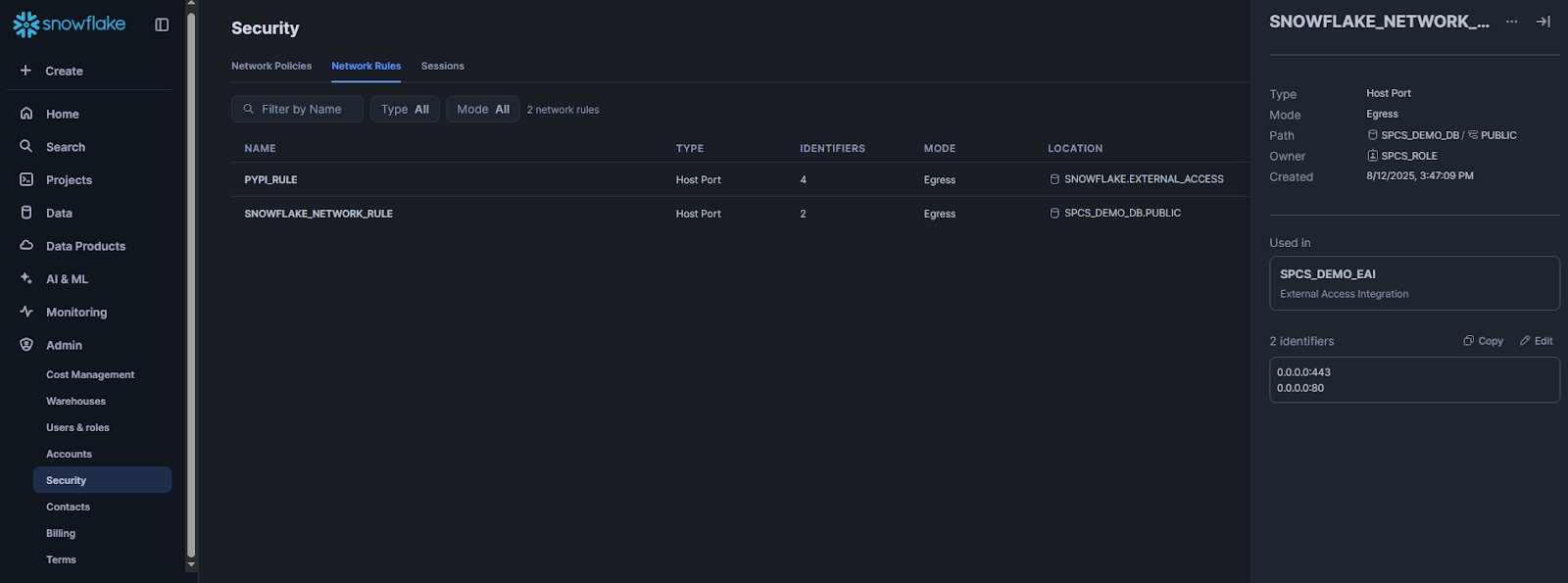
Task: Select Security under Admin
Action: pos(102,480)
